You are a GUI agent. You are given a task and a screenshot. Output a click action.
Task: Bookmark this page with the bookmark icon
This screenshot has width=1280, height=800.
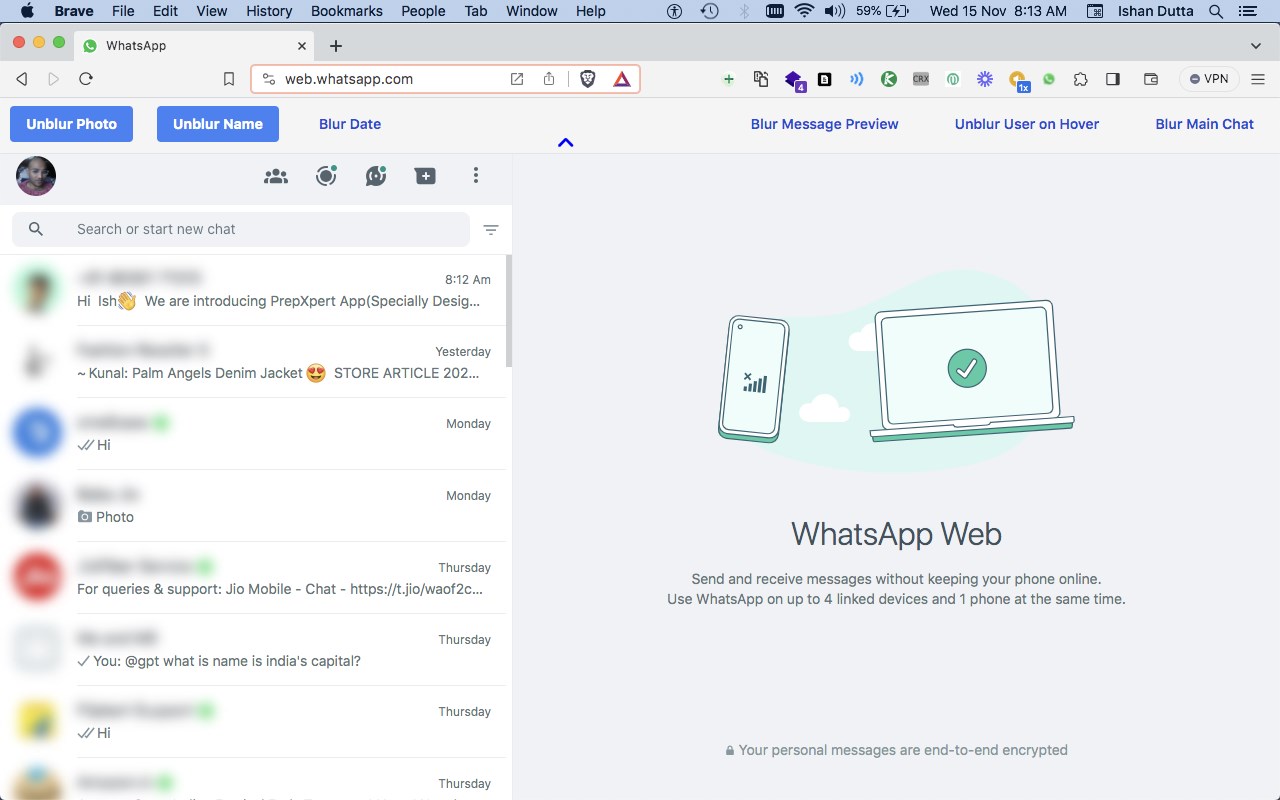point(229,79)
